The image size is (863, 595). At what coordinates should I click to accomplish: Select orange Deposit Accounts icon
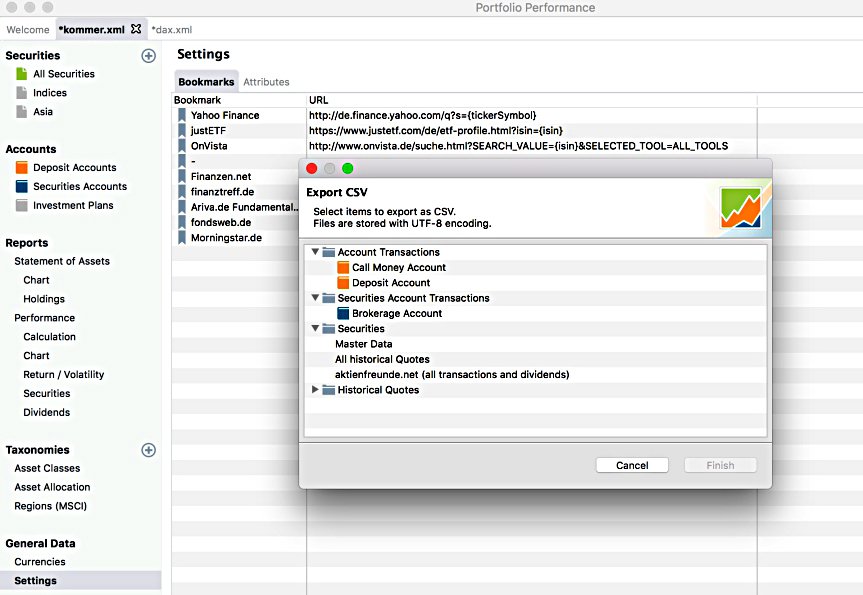(x=21, y=167)
